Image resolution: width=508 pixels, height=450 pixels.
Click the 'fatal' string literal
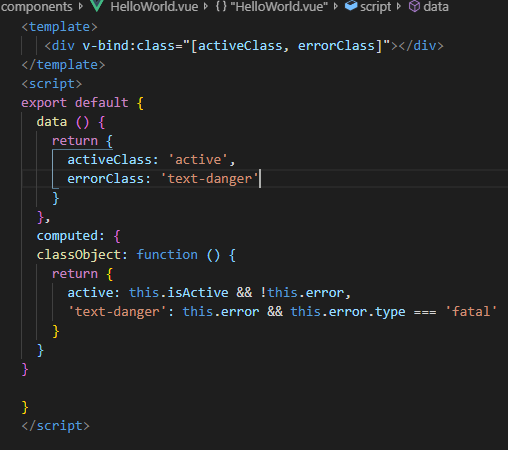tap(471, 312)
